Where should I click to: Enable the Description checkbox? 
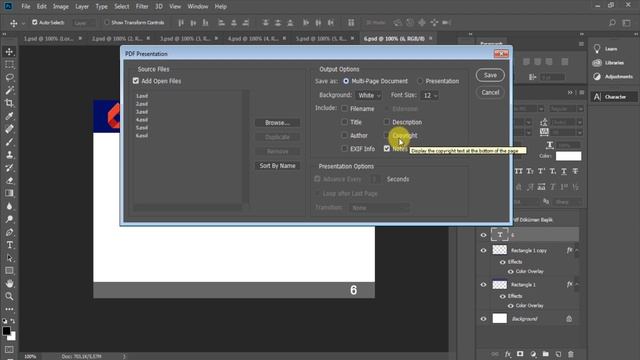387,122
